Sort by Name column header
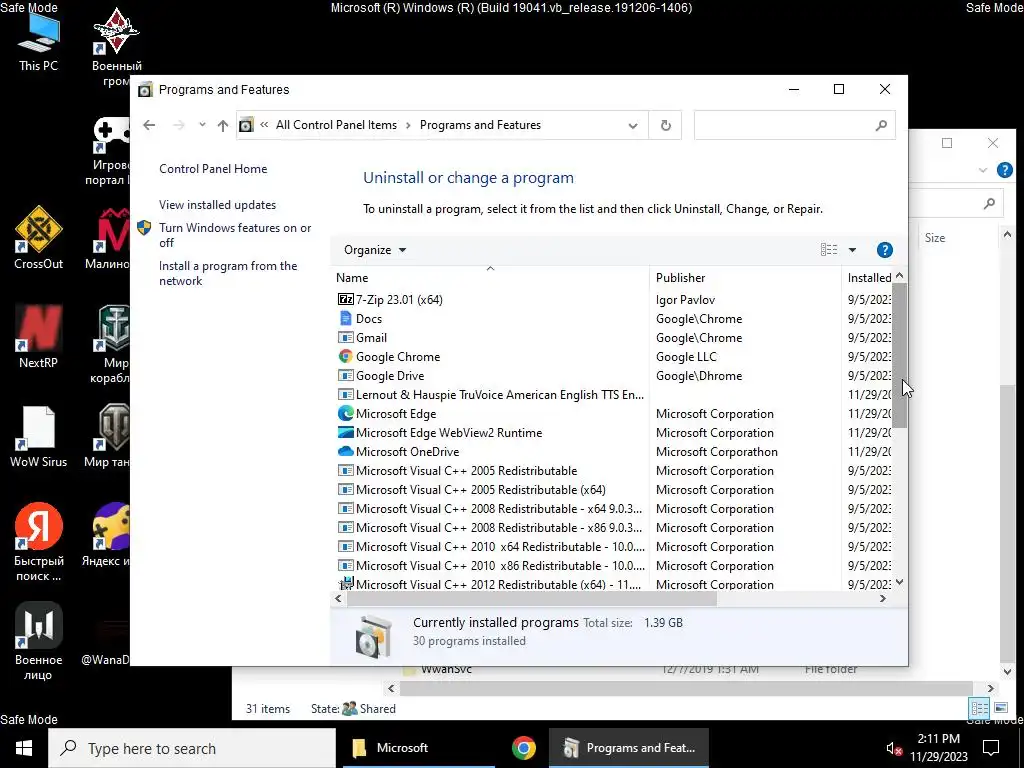1024x768 pixels. coord(490,278)
